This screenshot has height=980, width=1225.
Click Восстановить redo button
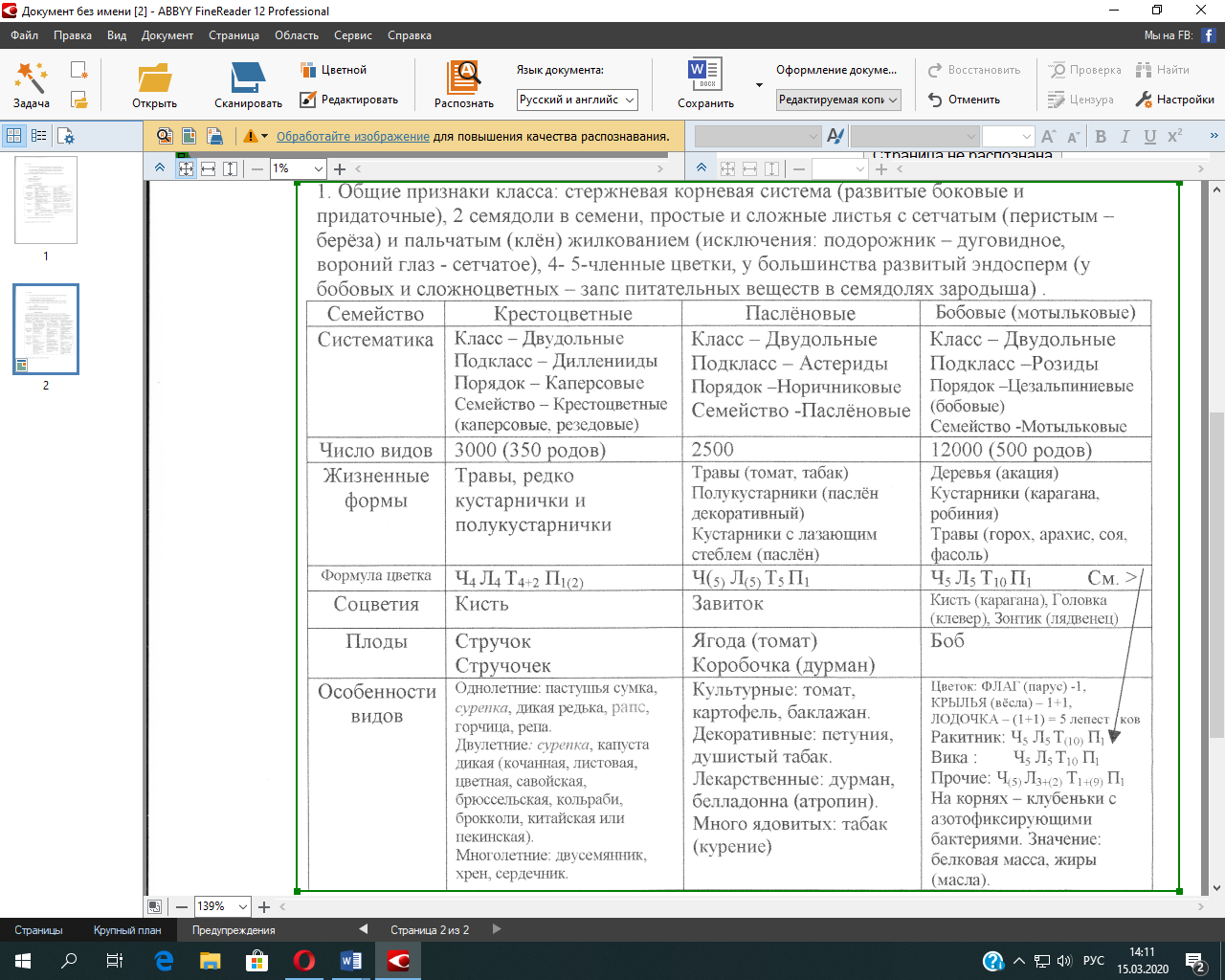click(974, 70)
